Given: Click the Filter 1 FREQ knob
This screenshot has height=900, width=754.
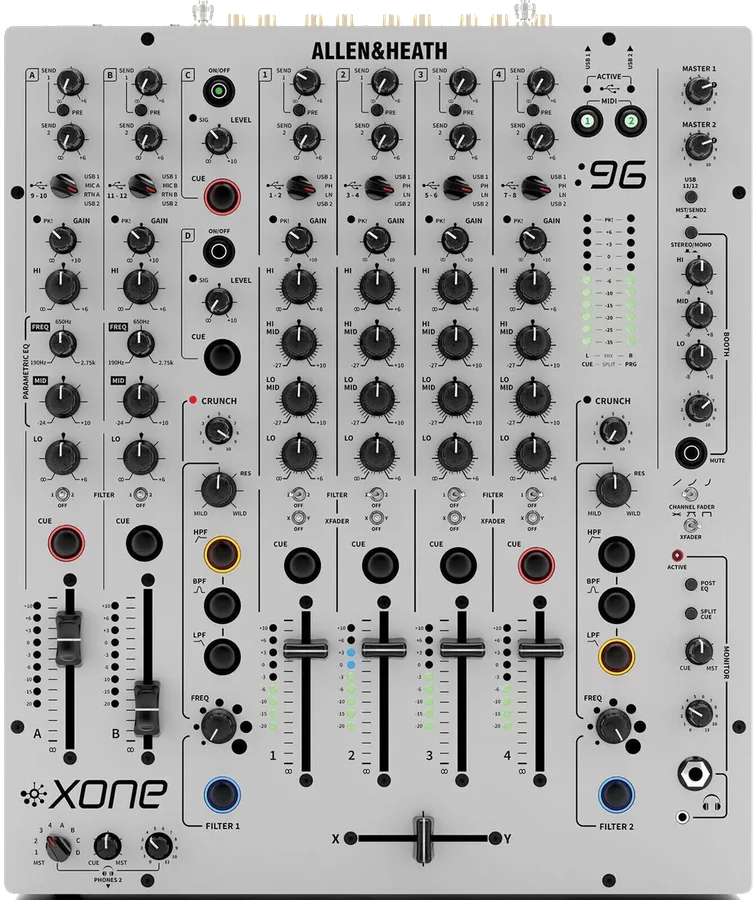Looking at the screenshot, I should pos(219,725).
